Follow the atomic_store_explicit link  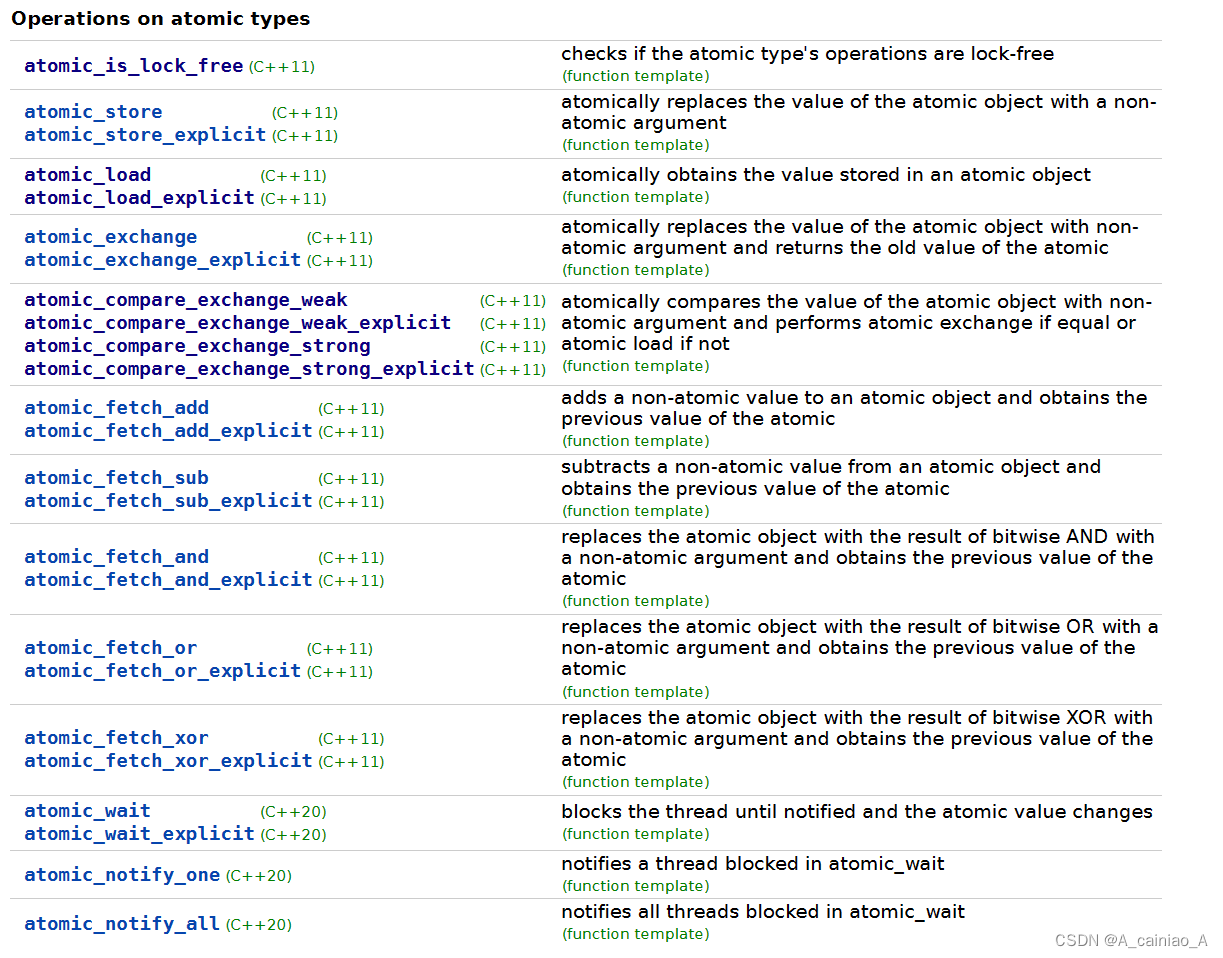(145, 135)
